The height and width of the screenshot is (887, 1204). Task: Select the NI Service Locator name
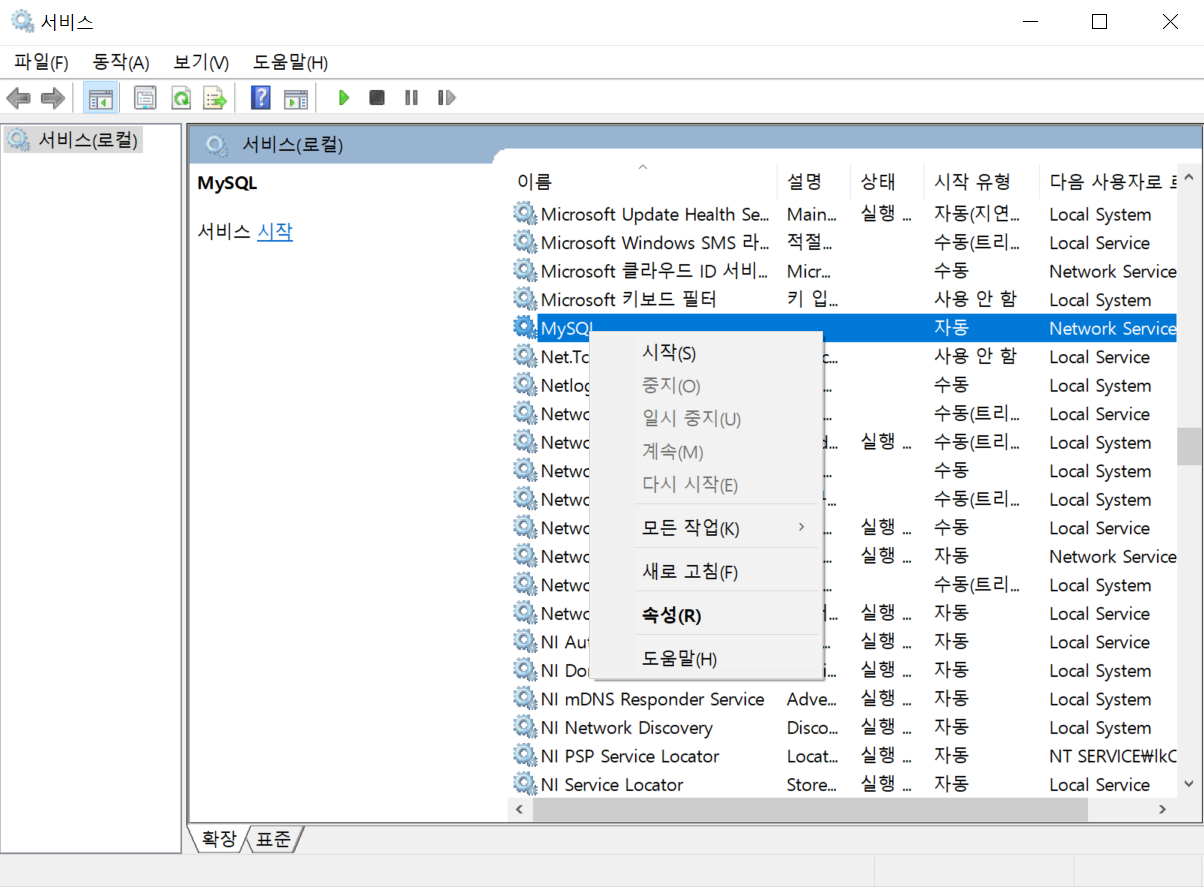612,784
